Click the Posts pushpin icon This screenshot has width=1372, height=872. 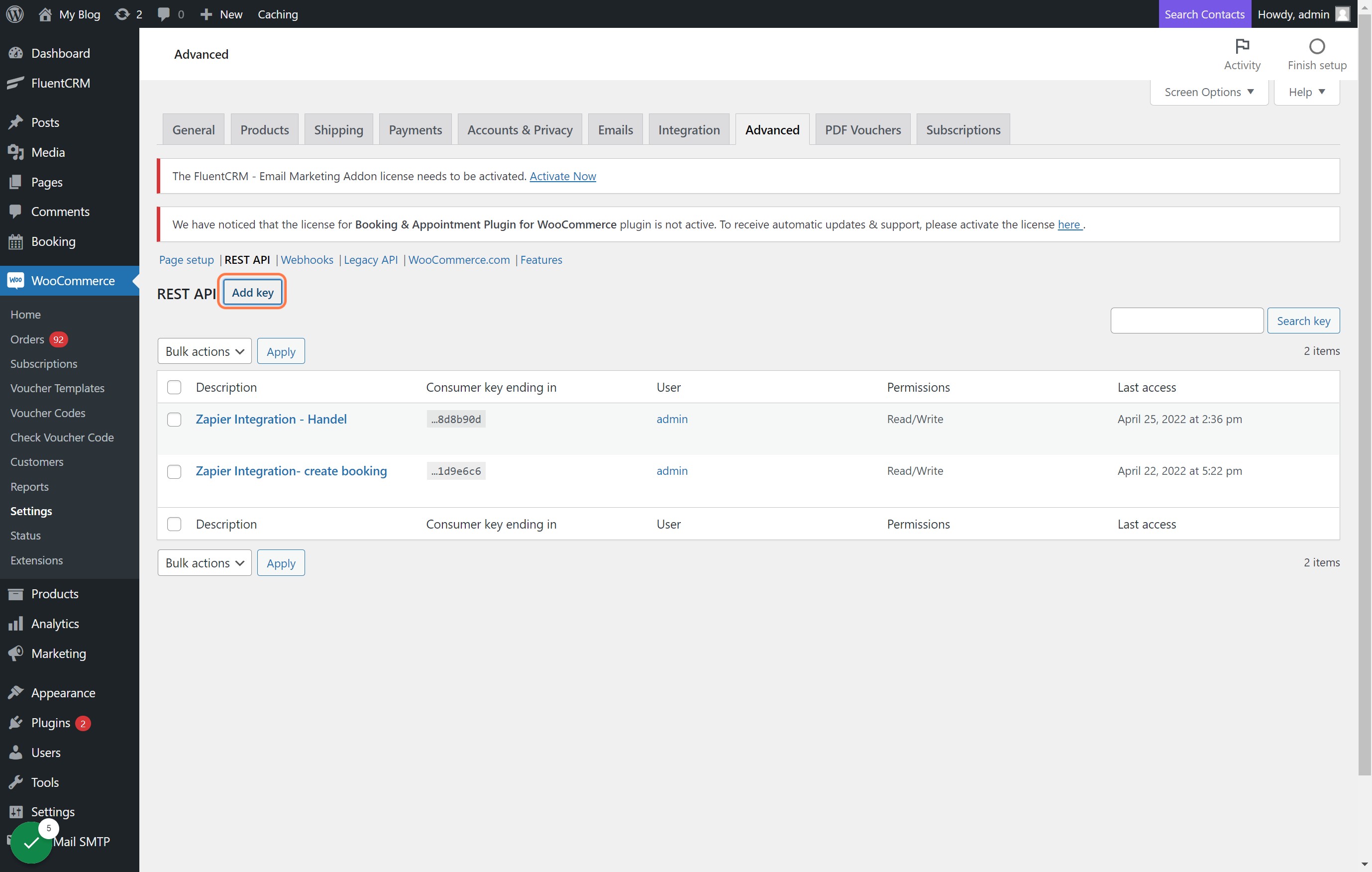(16, 122)
